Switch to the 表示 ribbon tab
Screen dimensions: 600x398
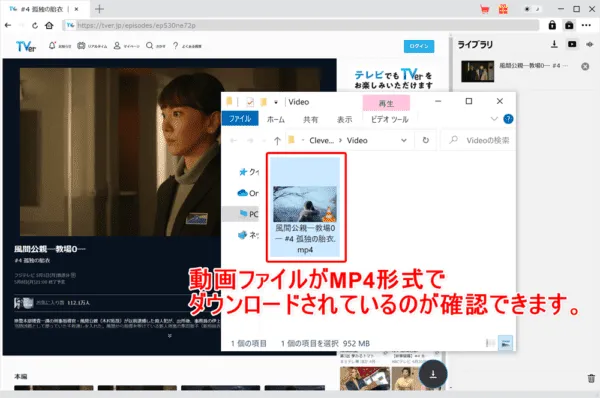click(x=344, y=119)
